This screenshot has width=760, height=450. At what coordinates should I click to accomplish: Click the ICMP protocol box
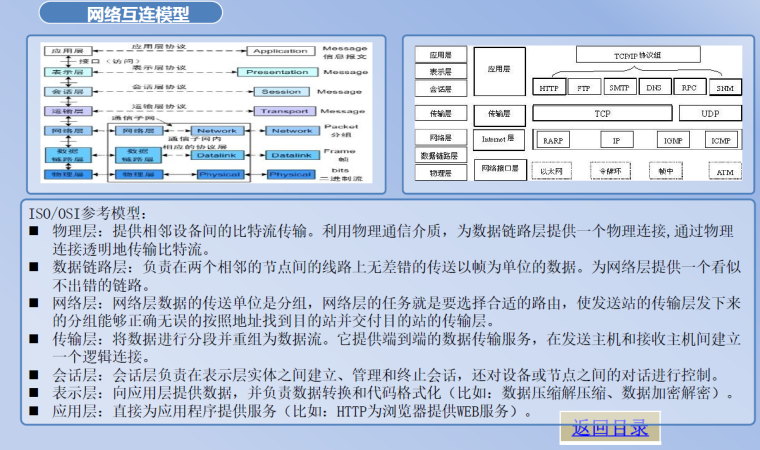(719, 141)
